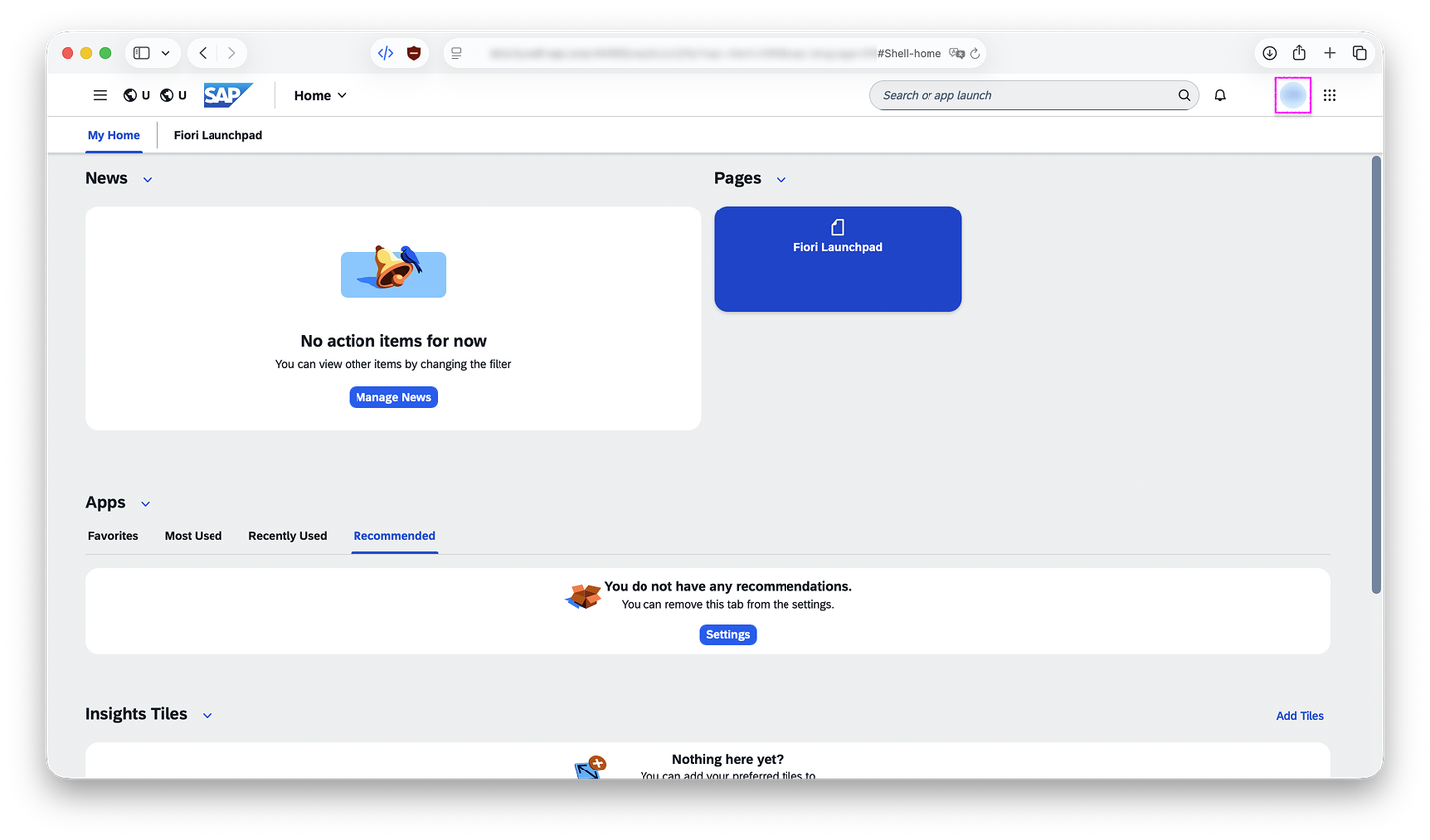Select the My Home tab

(114, 135)
